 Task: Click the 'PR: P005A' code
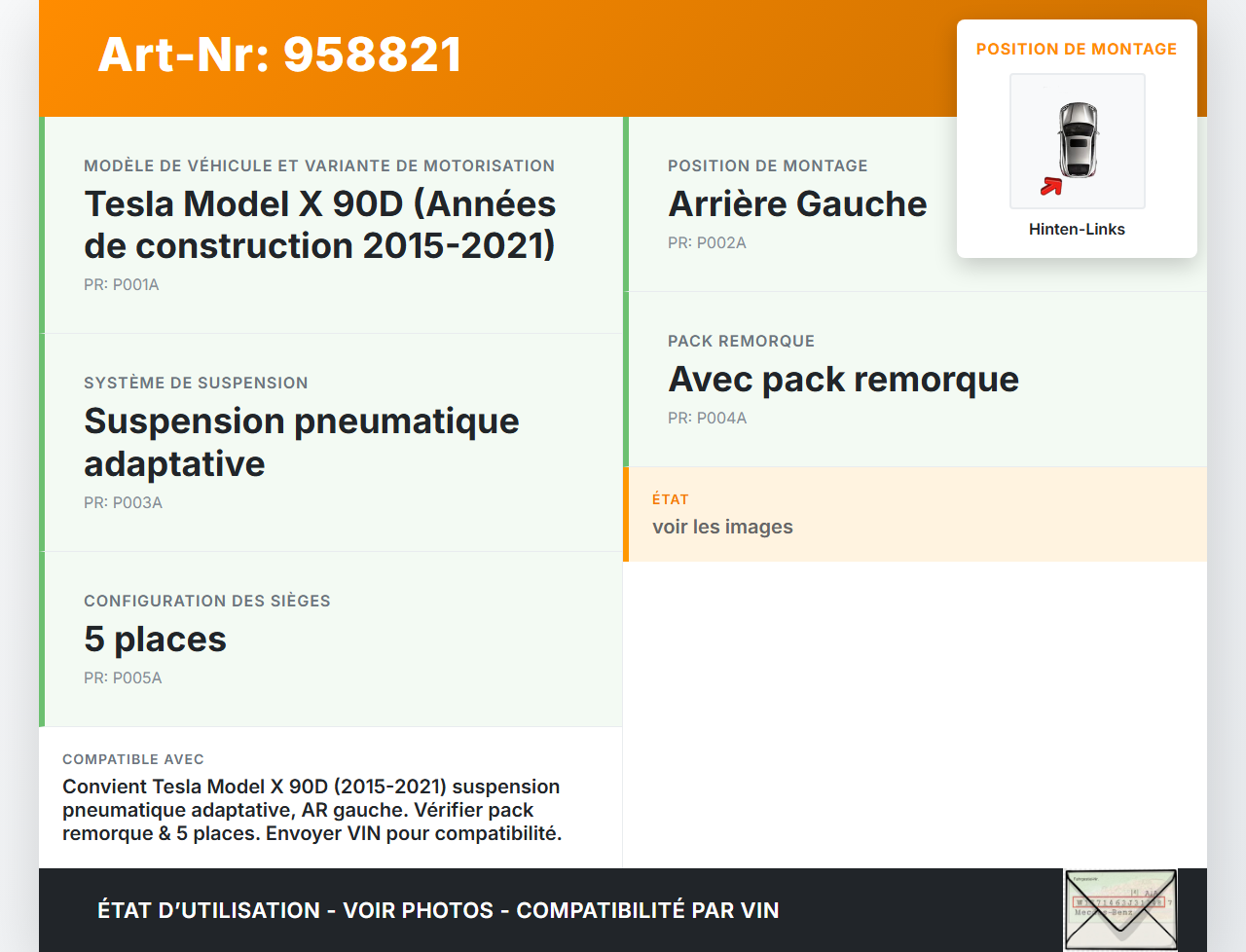click(123, 677)
